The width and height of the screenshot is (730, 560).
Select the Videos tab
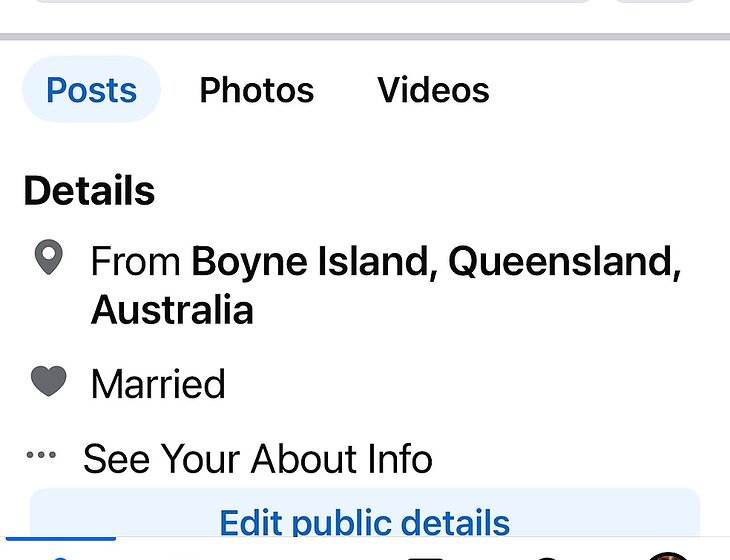point(433,90)
